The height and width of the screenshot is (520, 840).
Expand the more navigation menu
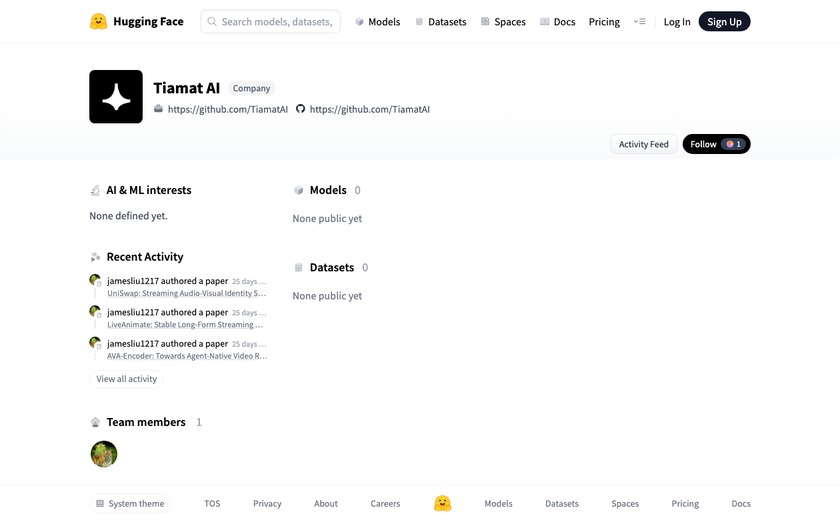640,21
